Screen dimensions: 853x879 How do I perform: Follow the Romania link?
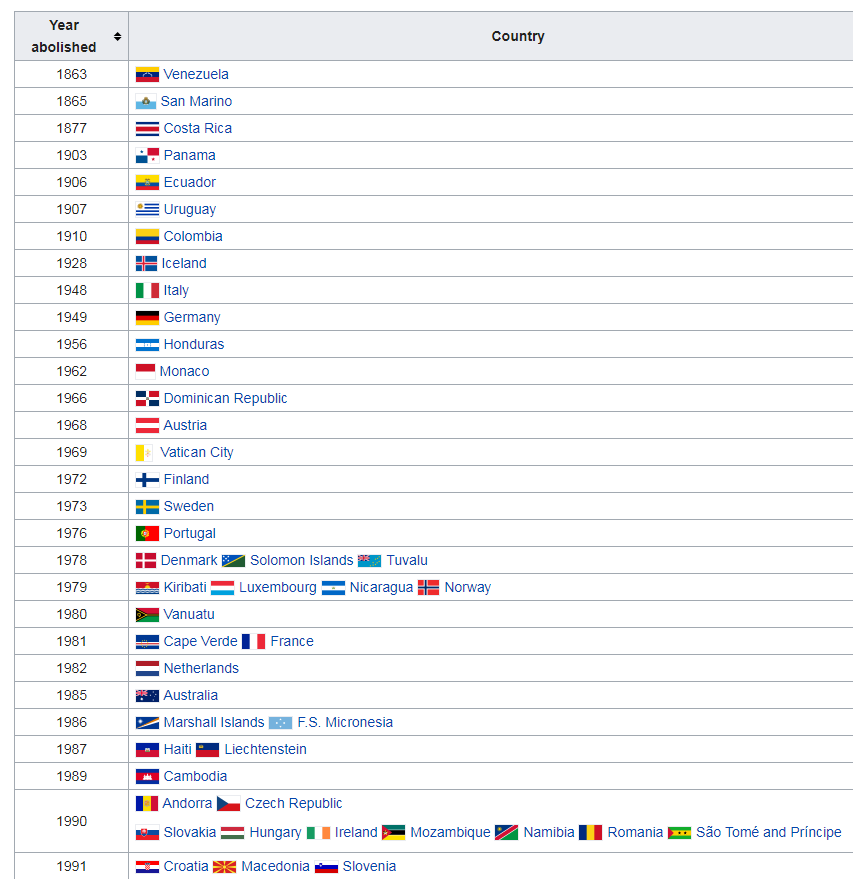(x=635, y=832)
